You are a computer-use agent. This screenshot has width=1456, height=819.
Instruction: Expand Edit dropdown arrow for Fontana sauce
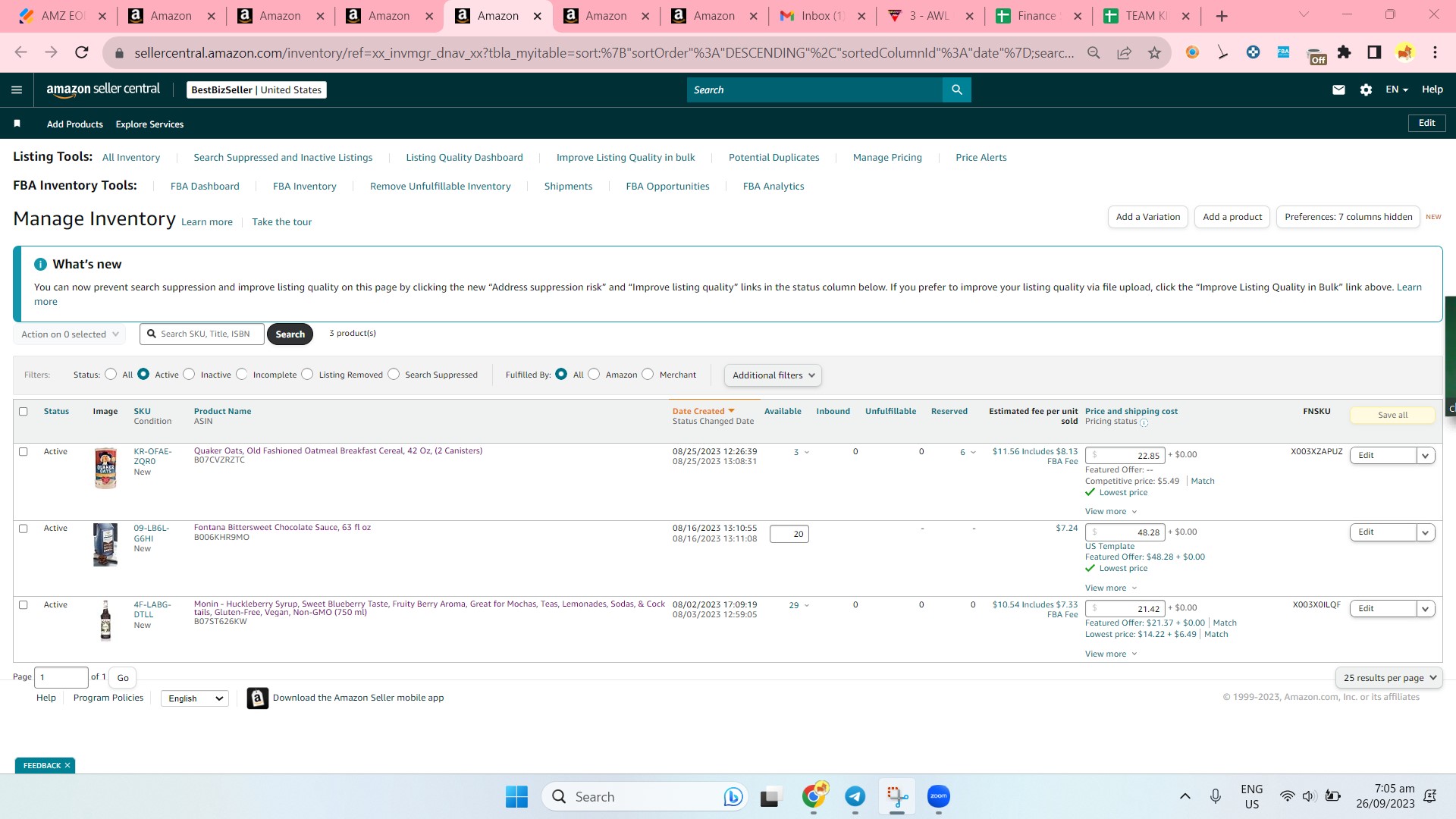coord(1426,532)
